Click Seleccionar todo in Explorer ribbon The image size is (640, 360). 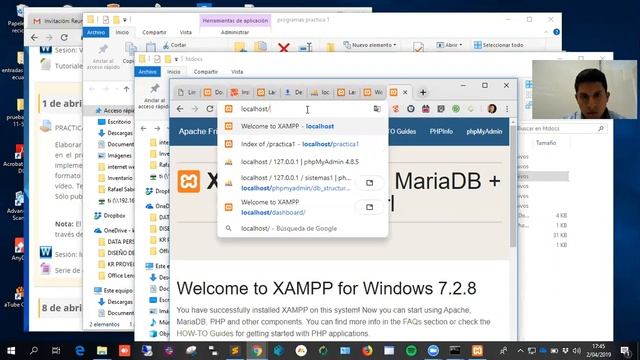pyautogui.click(x=498, y=45)
